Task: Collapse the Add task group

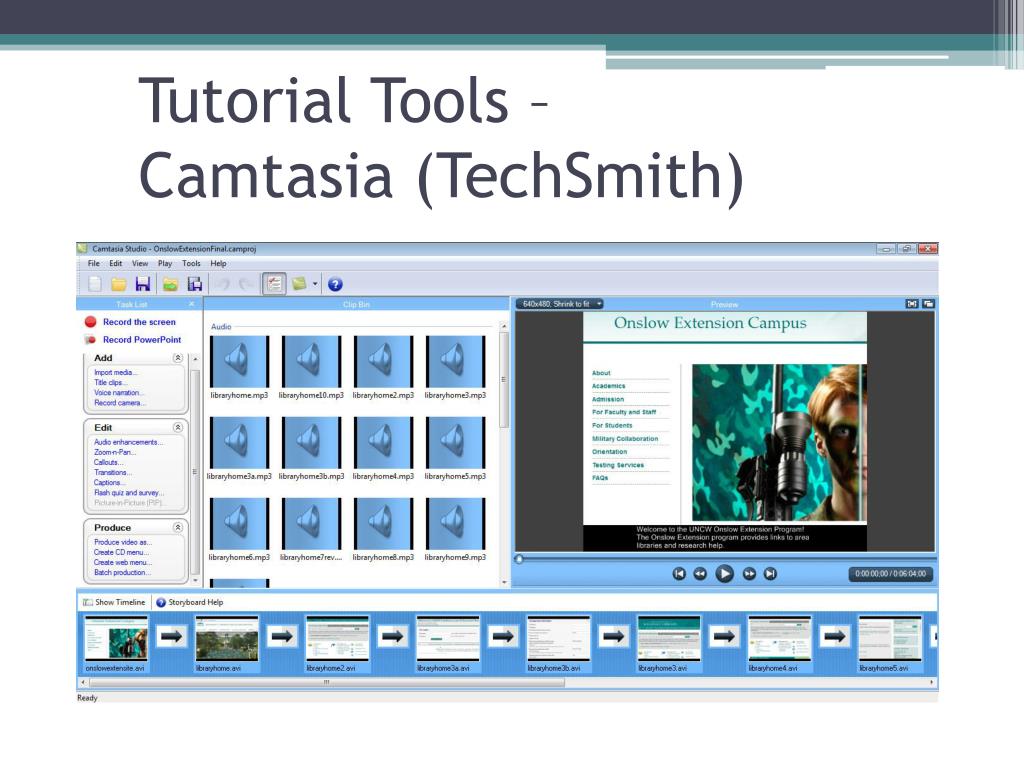Action: pos(178,358)
